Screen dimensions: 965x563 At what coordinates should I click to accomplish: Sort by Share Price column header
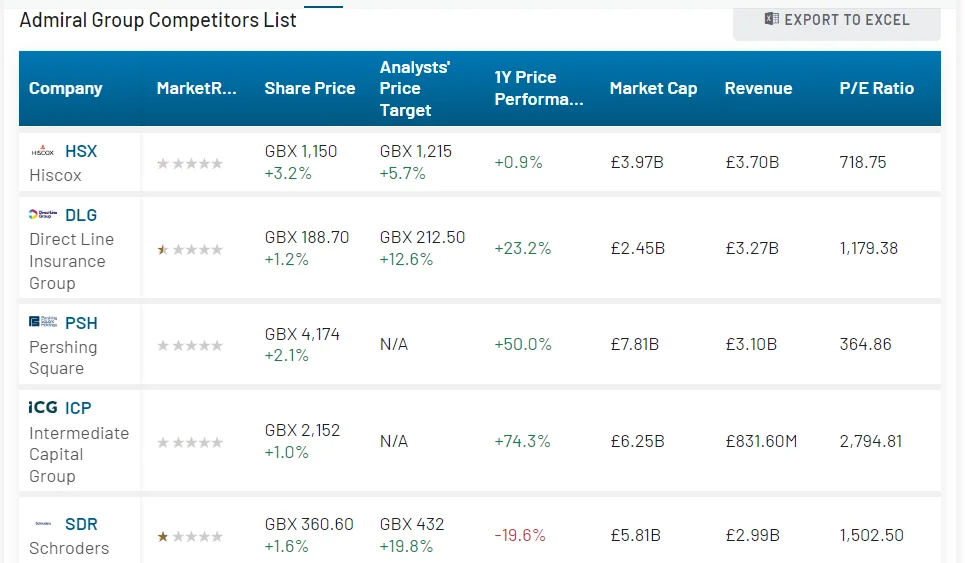(x=310, y=88)
